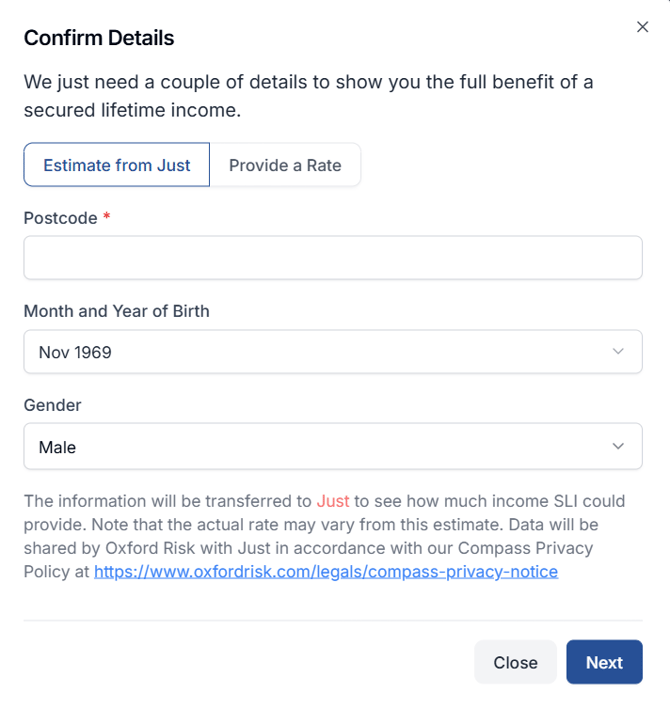
Task: Switch to the Provide a Rate tab
Action: 285,165
